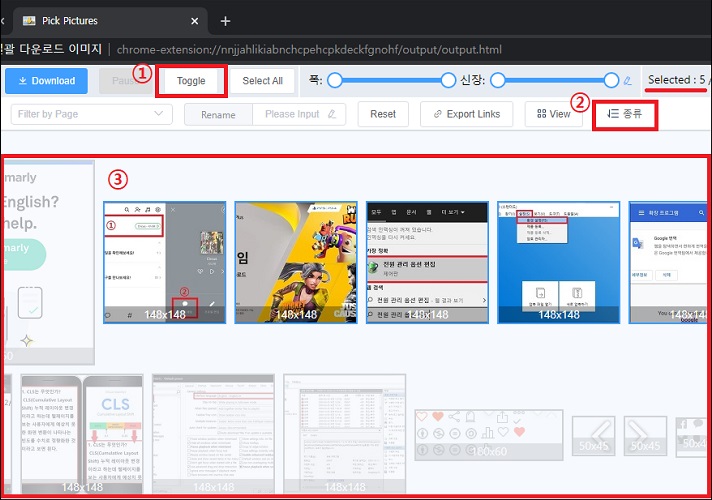The width and height of the screenshot is (712, 500).
Task: Click the greyed Pause button
Action: click(x=124, y=81)
